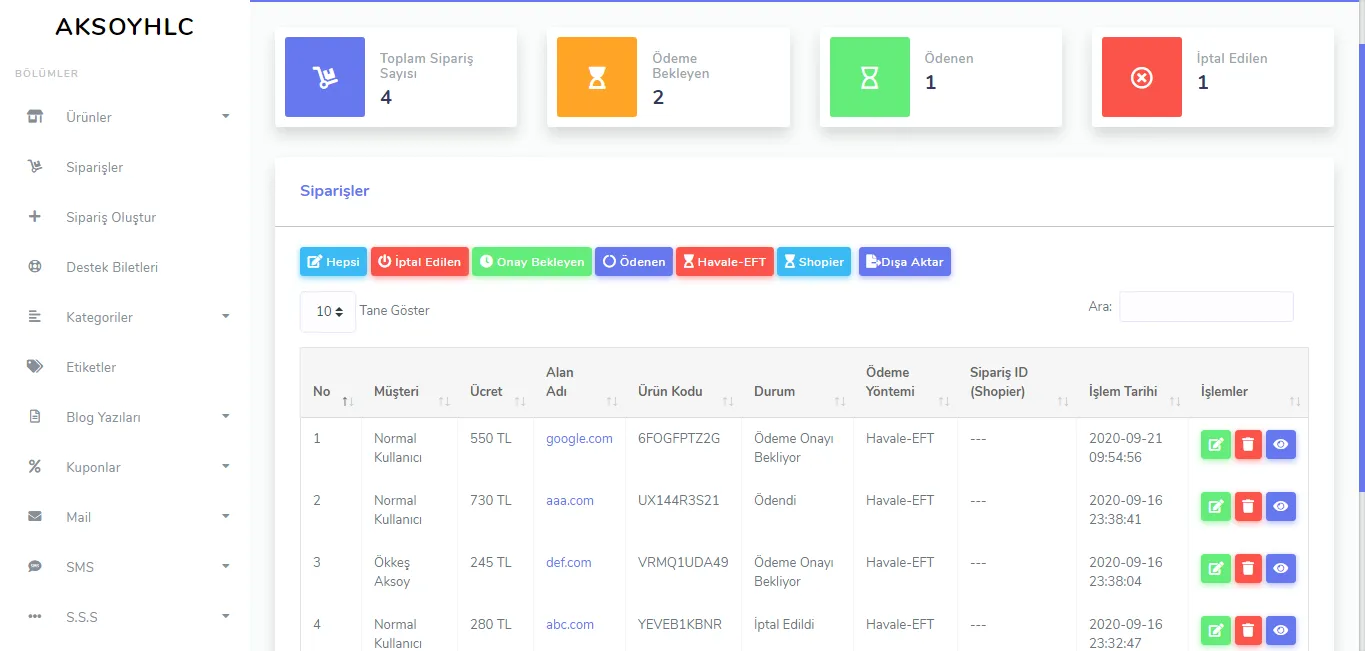
Task: Expand the Ürünler sidebar menu arrow
Action: click(x=226, y=117)
